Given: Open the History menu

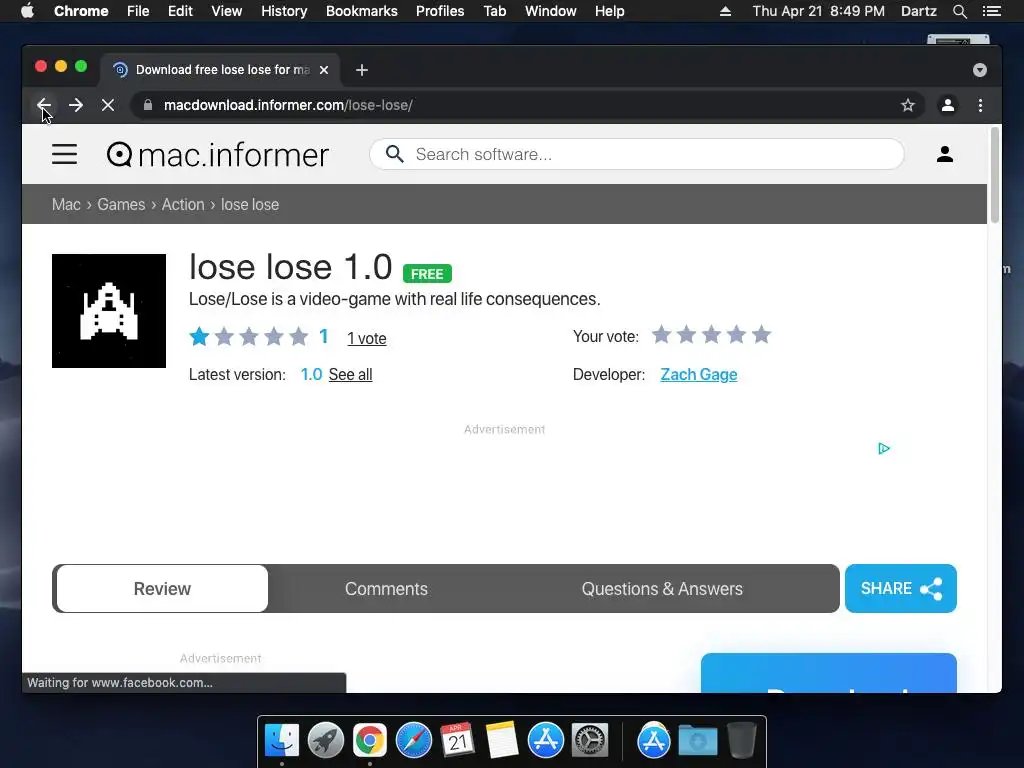Looking at the screenshot, I should [284, 11].
